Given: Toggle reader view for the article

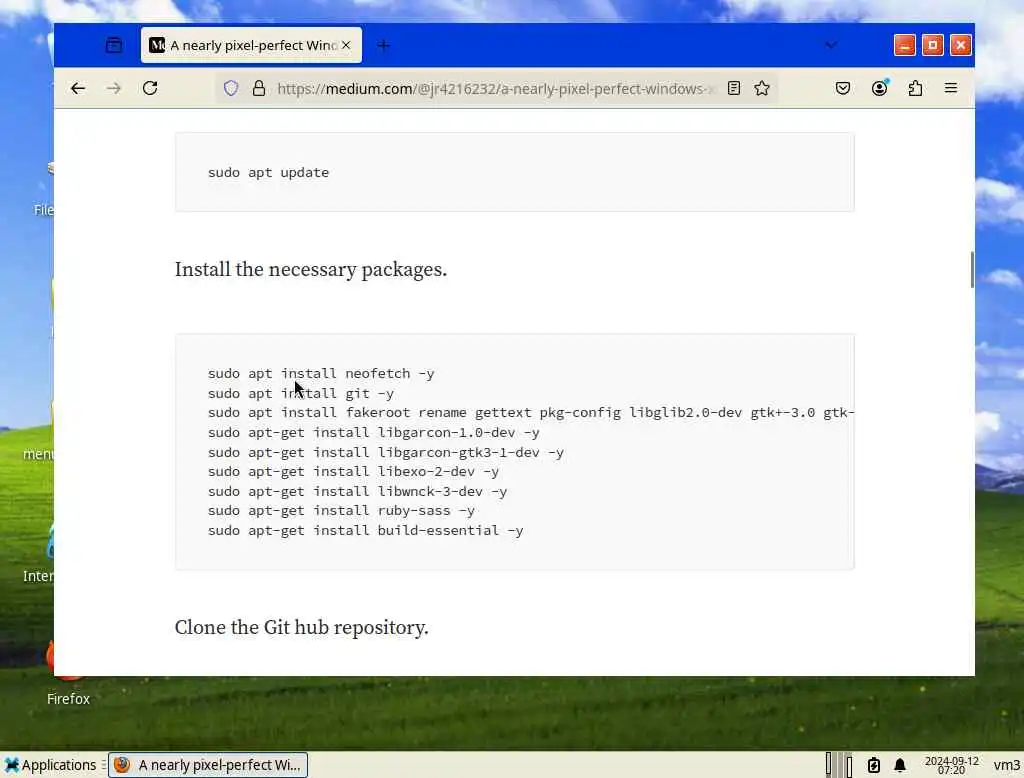Looking at the screenshot, I should [733, 88].
